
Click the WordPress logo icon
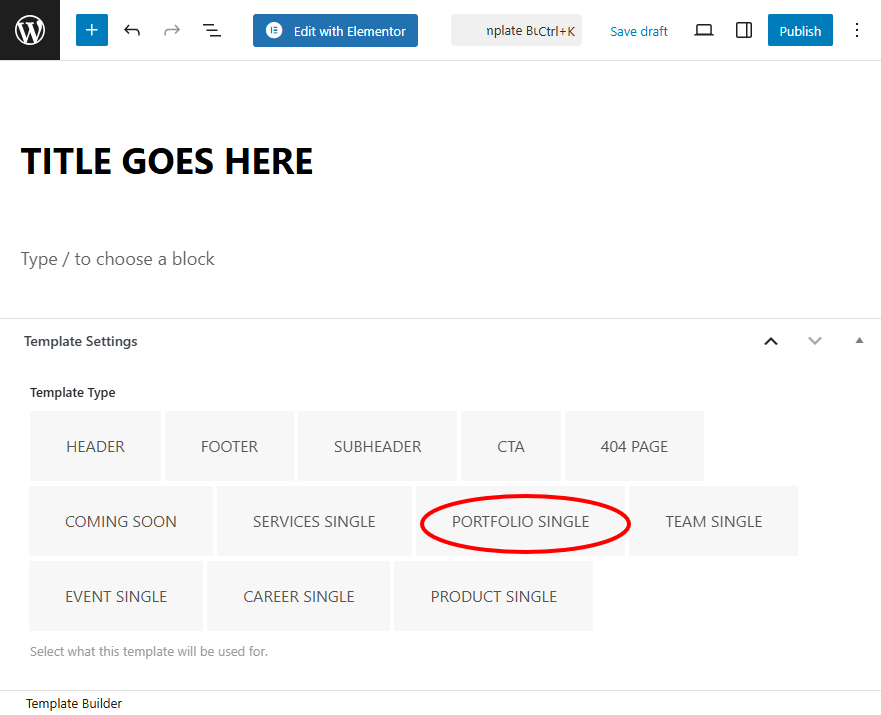[30, 30]
